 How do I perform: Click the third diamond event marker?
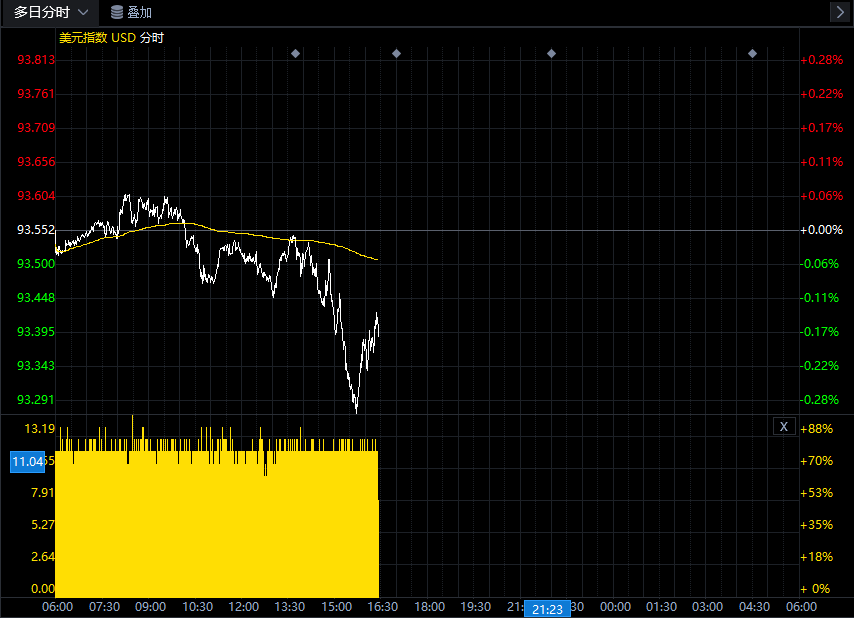pos(551,53)
